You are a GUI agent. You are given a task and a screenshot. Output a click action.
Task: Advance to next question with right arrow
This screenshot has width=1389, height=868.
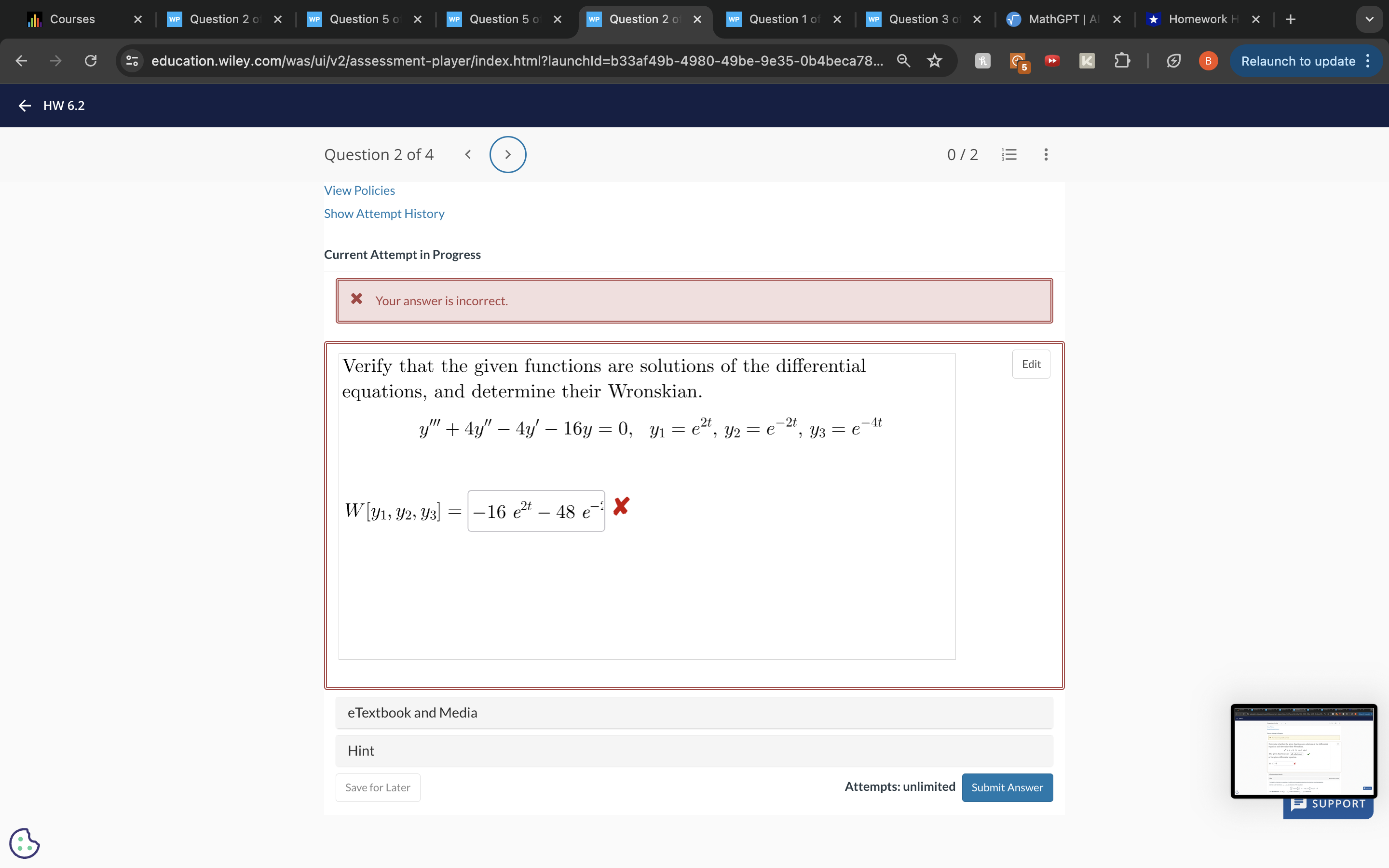click(507, 154)
